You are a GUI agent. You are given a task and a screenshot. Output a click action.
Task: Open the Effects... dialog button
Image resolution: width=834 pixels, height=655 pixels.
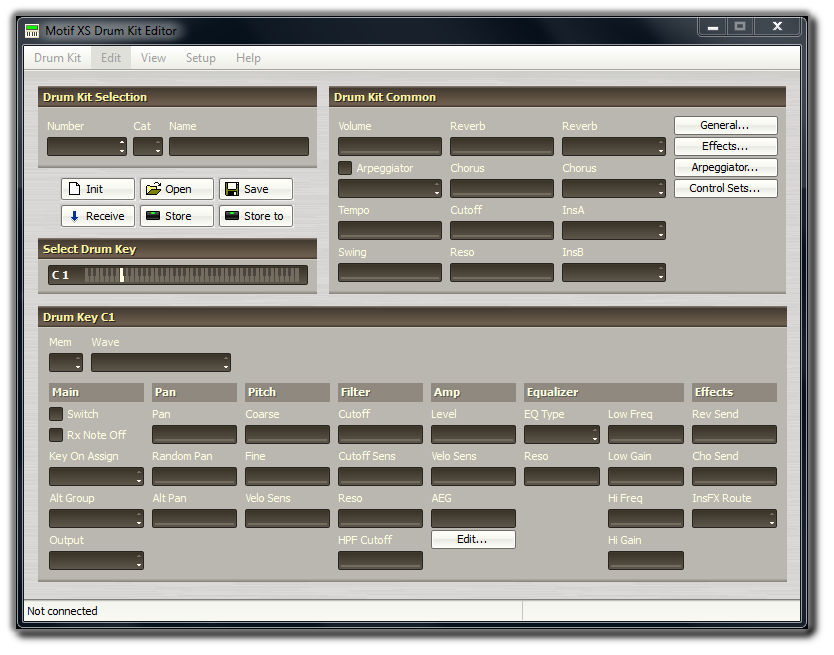(x=725, y=146)
